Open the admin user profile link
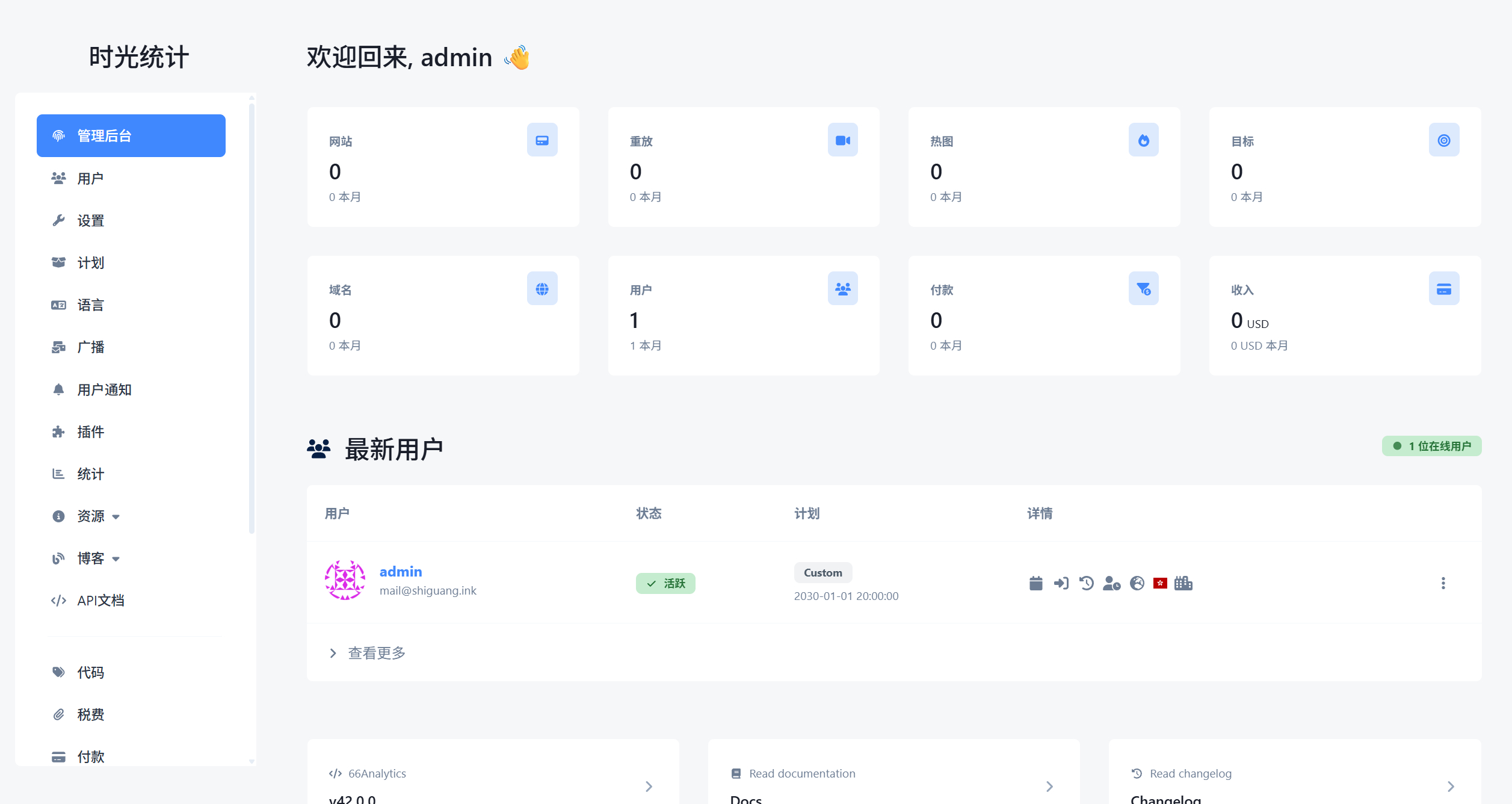The image size is (1512, 804). (x=401, y=572)
